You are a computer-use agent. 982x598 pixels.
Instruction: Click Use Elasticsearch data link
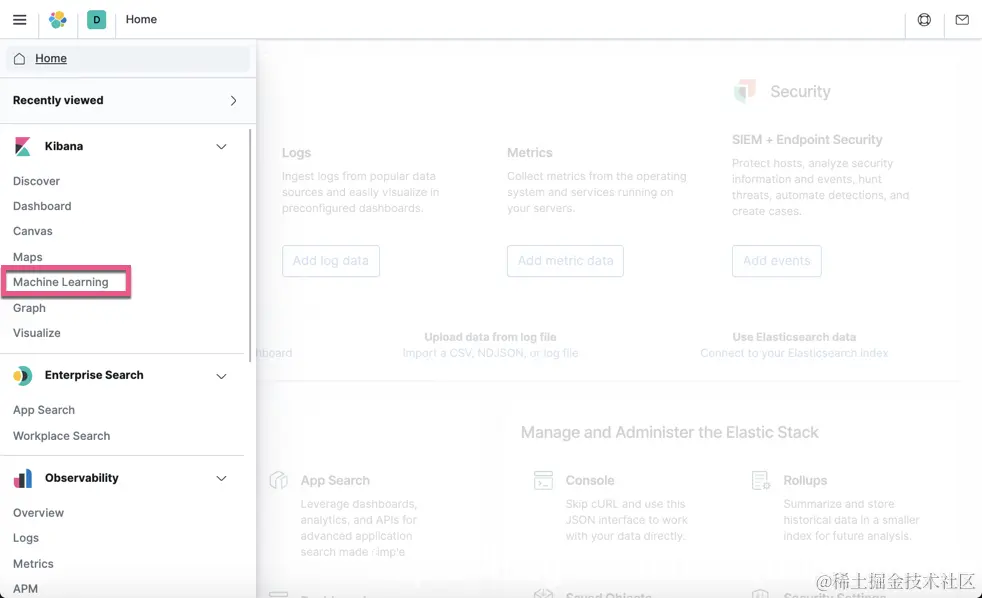794,337
